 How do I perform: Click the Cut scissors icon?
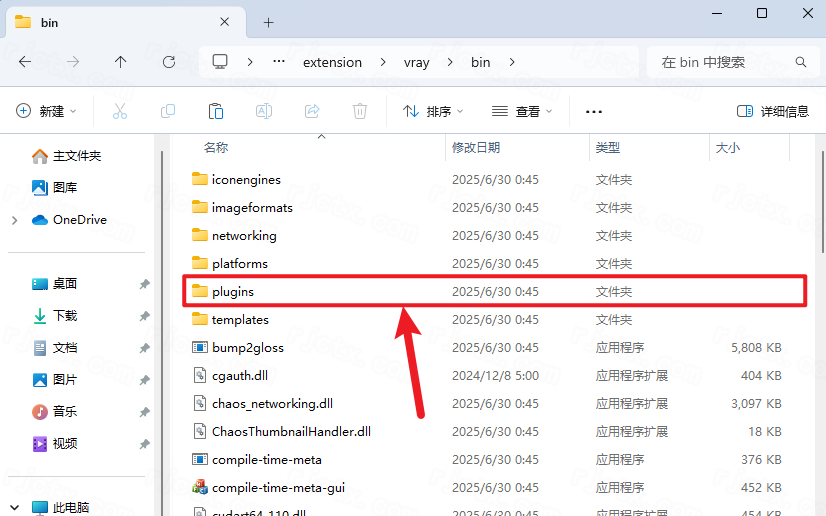(x=120, y=111)
